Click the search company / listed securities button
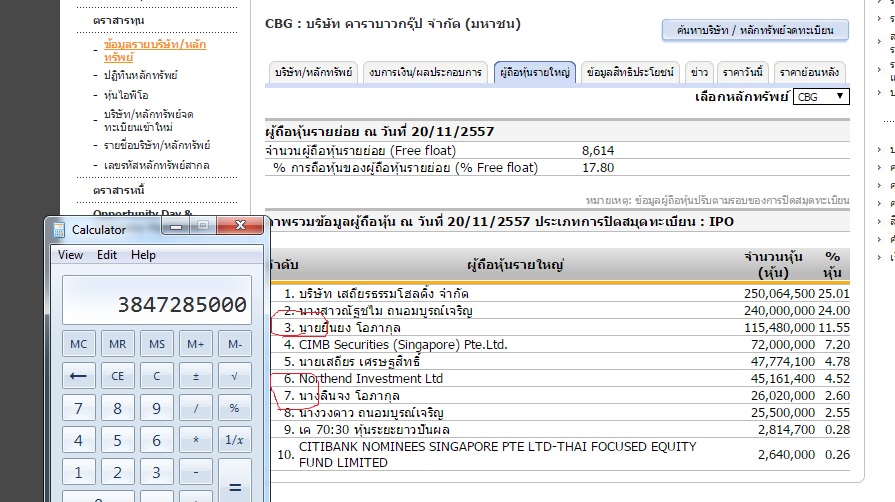Screen dimensions: 895x502 [755, 30]
